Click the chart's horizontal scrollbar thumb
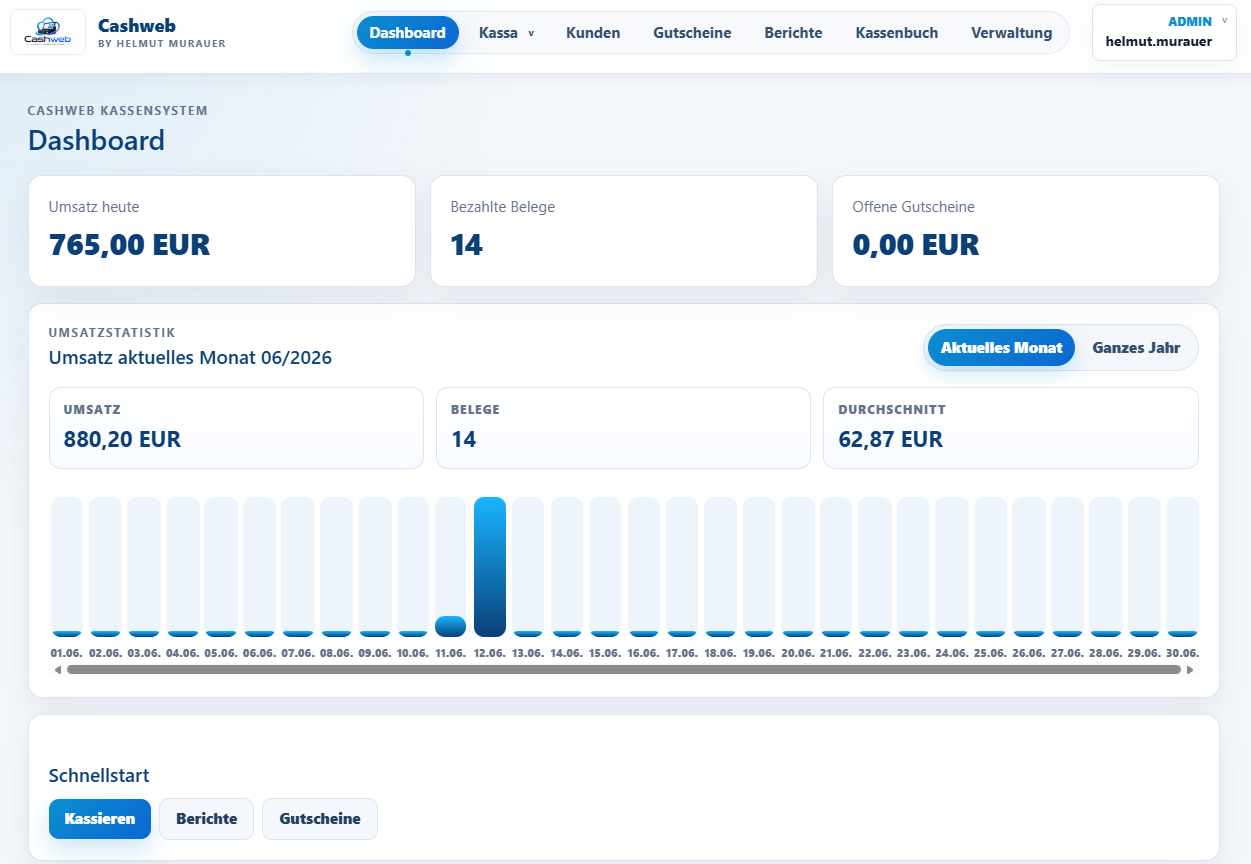Screen dimensions: 1251x864 pyautogui.click(x=624, y=670)
